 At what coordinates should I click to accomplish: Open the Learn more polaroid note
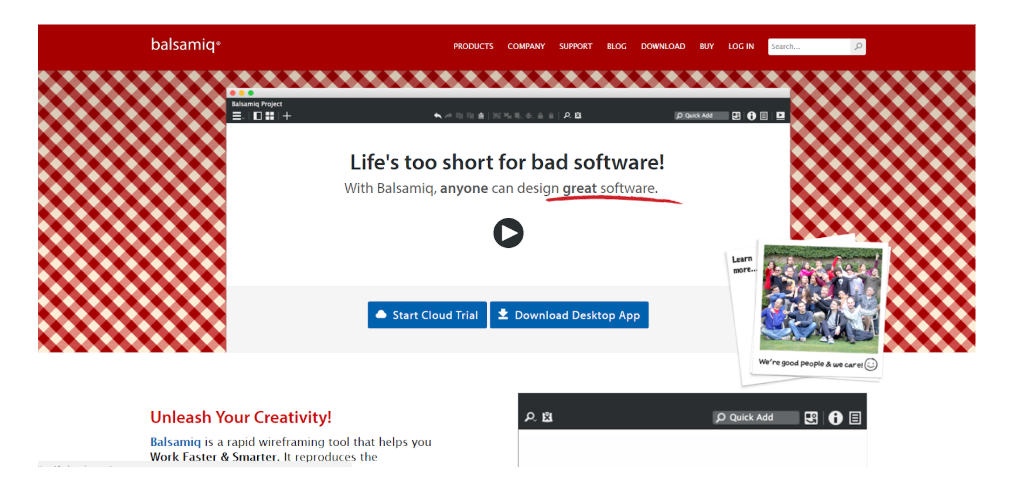(x=744, y=265)
